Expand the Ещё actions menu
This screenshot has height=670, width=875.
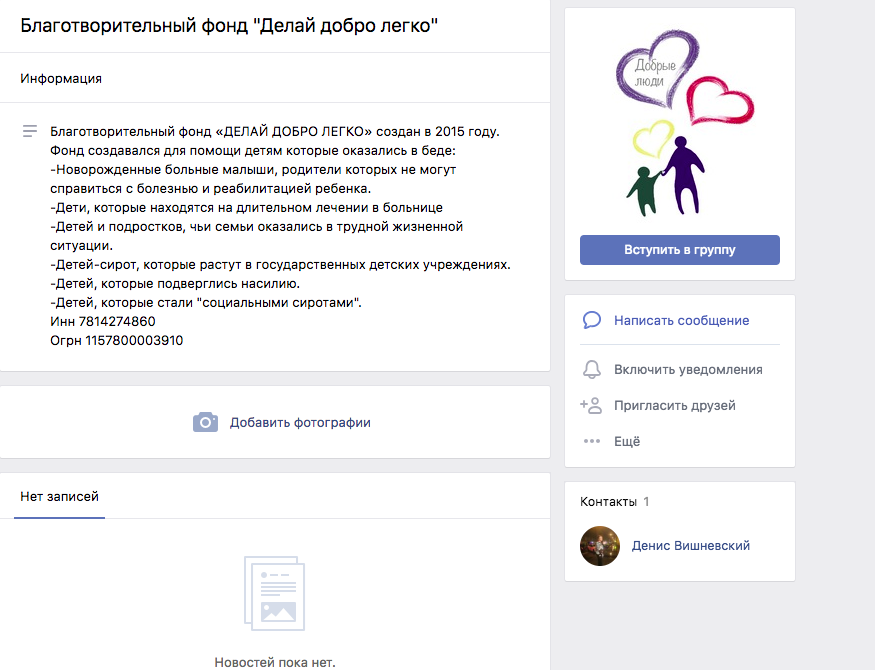point(627,441)
